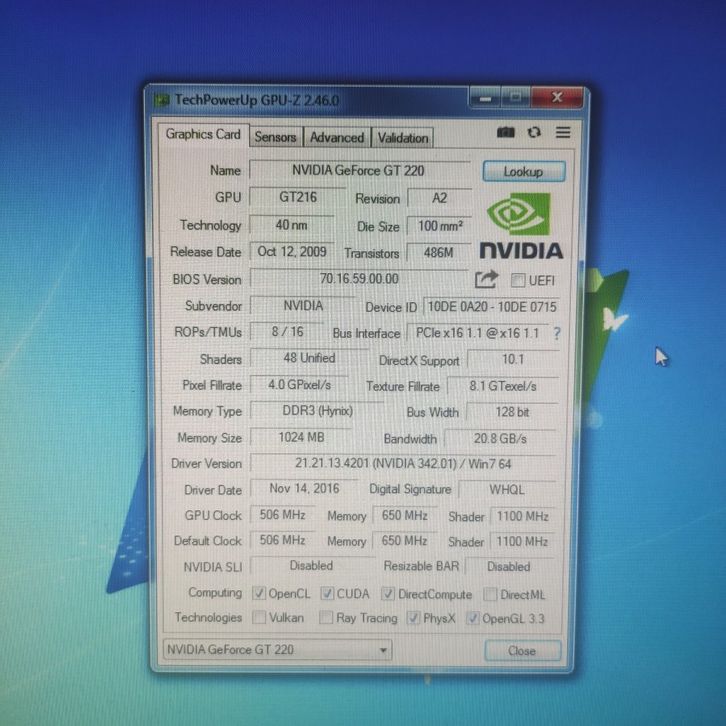Switch to the Graphics Card tab
Viewport: 726px width, 726px height.
tap(203, 134)
